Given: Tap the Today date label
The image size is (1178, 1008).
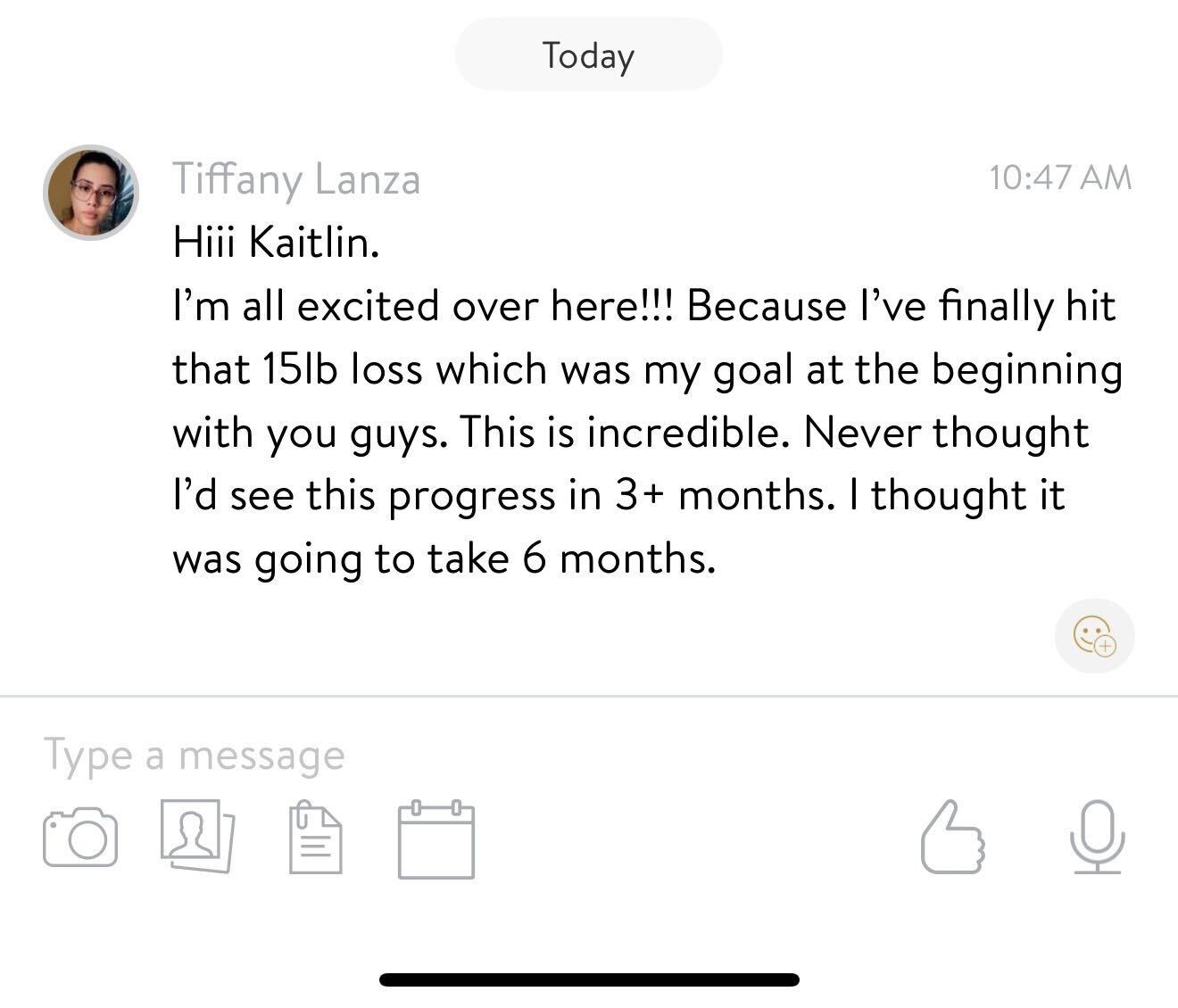Looking at the screenshot, I should 588,55.
